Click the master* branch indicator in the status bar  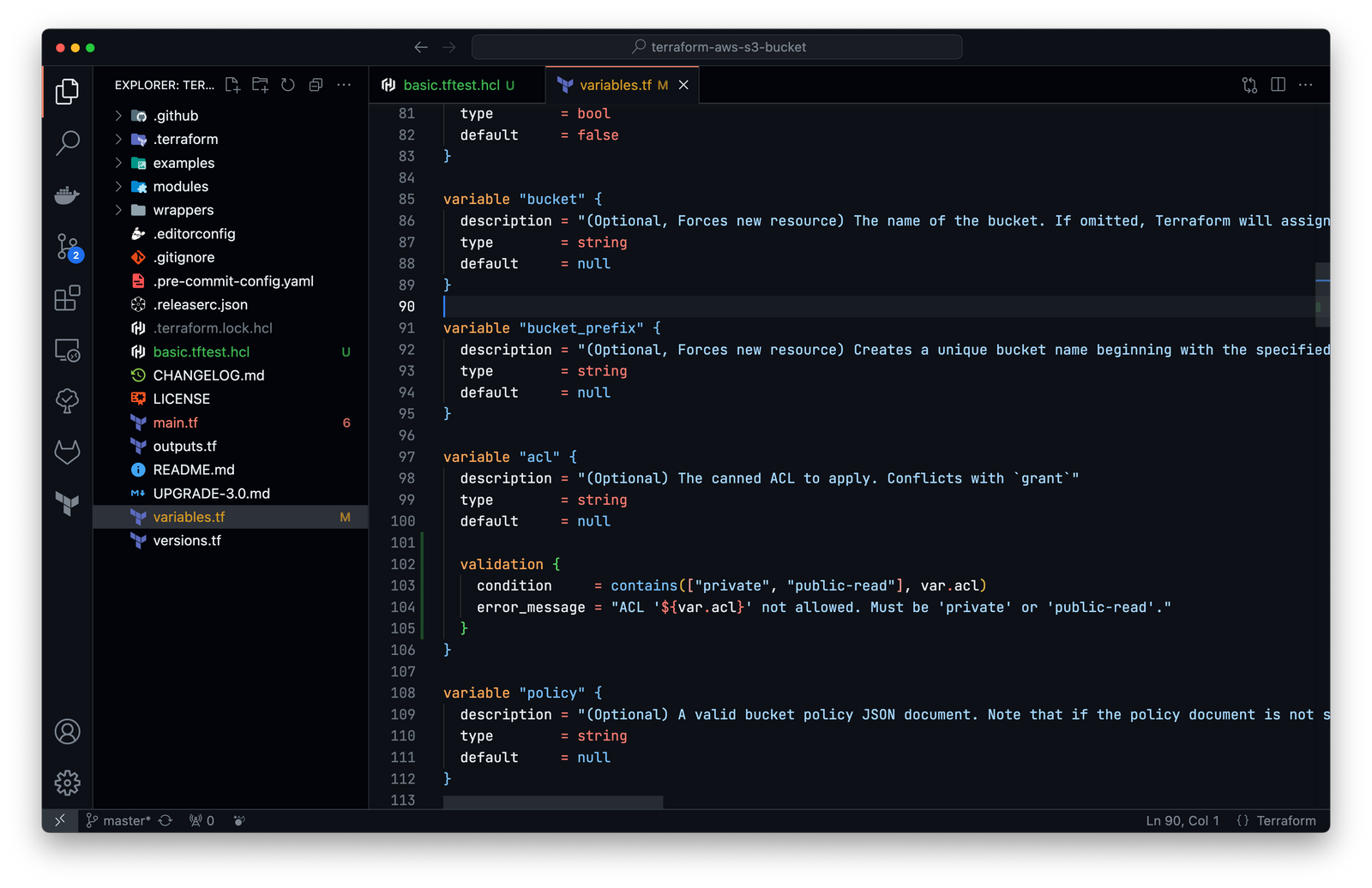120,820
